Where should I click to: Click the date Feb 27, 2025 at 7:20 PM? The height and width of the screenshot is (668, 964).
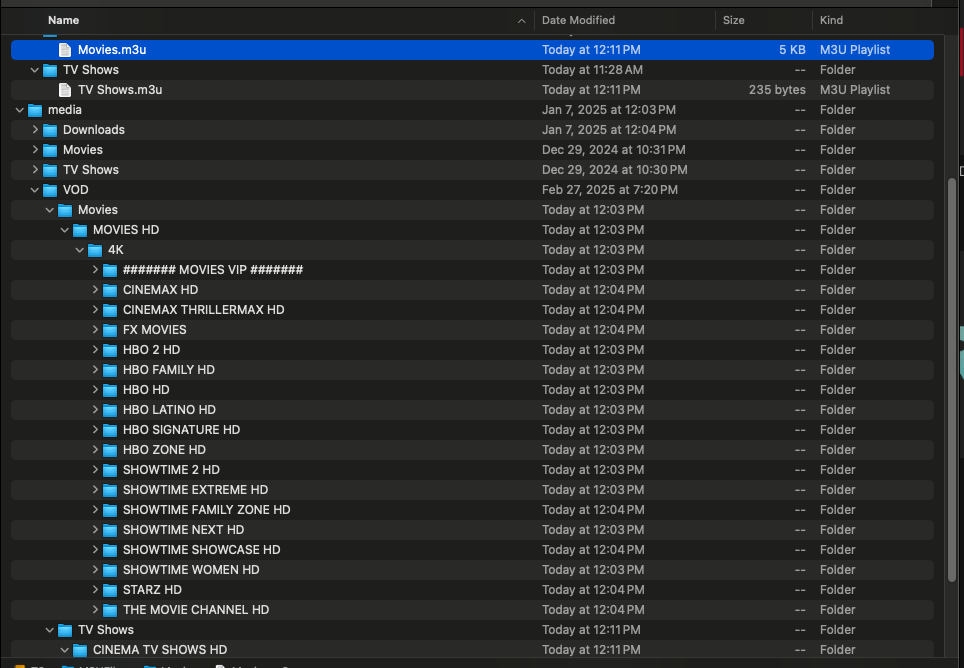click(x=610, y=190)
